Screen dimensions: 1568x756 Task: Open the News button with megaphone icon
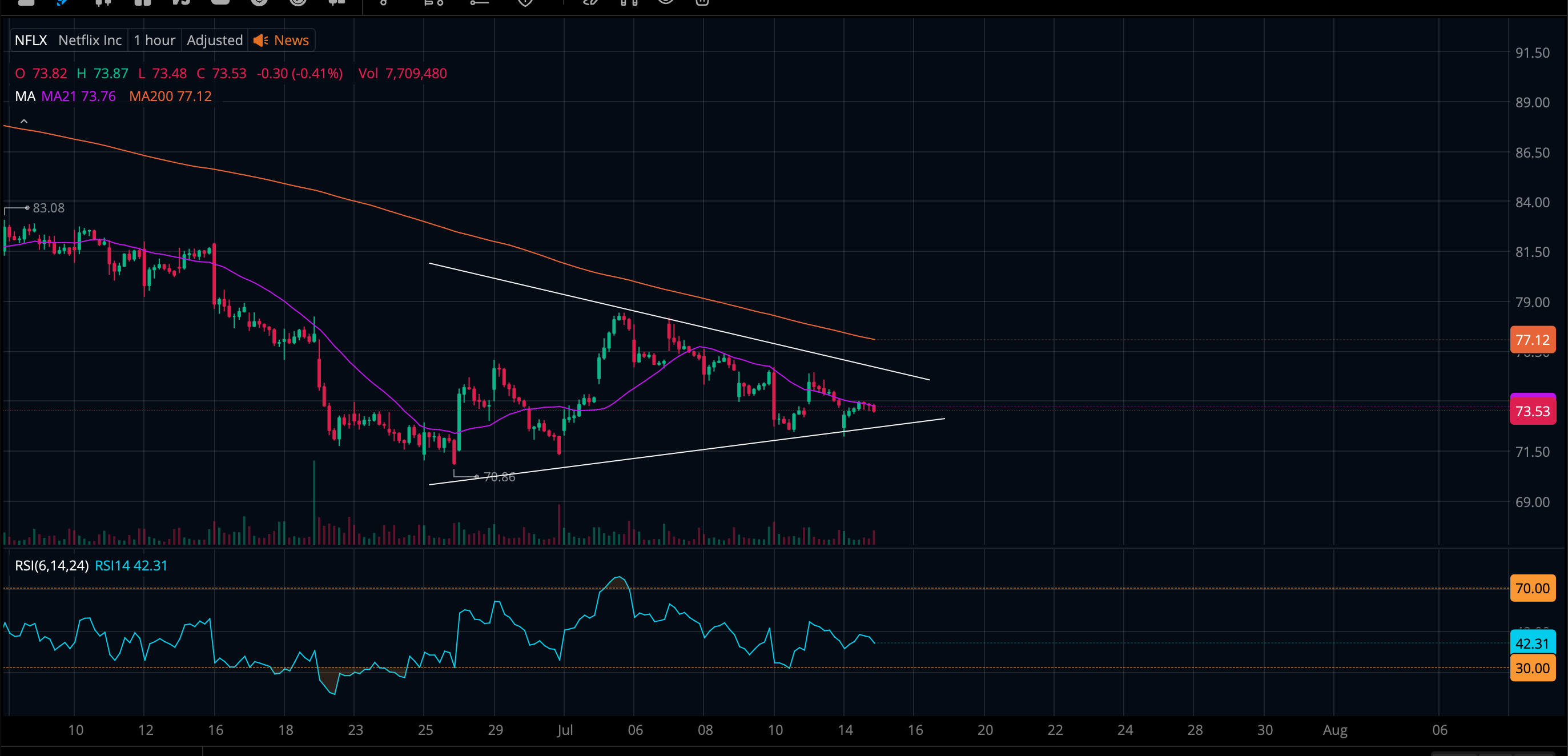[x=281, y=40]
